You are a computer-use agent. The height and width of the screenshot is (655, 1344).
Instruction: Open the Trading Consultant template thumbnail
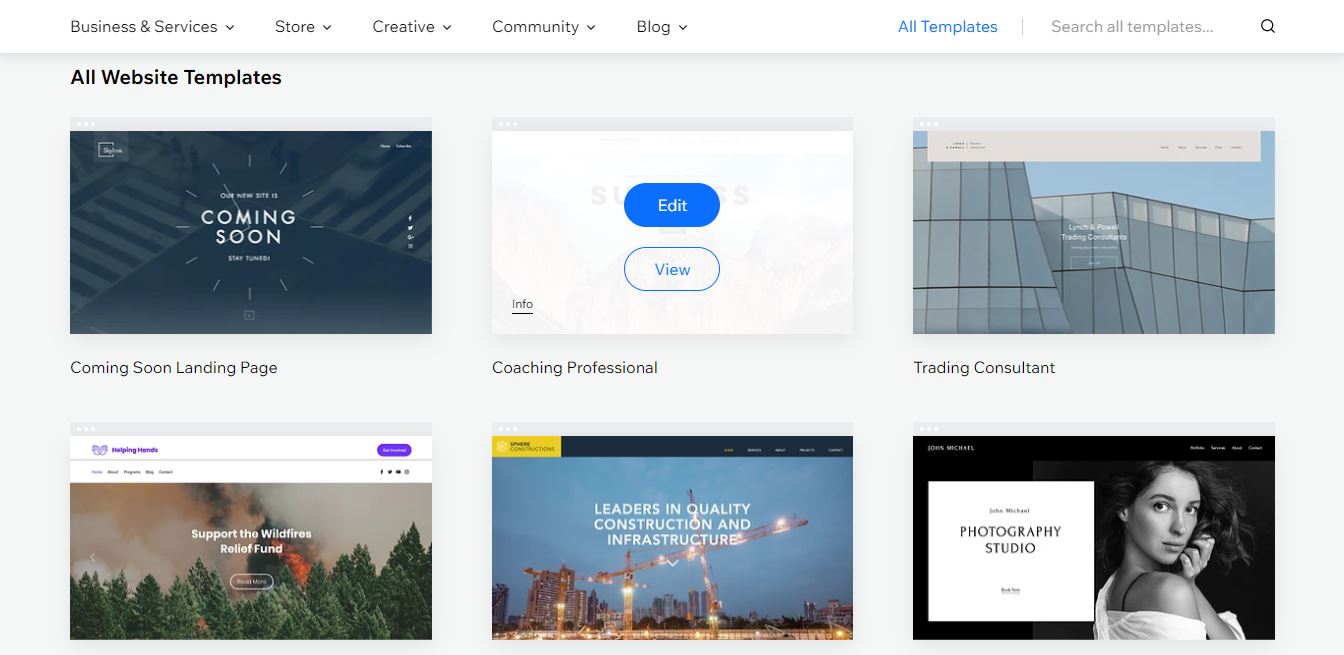pyautogui.click(x=1093, y=232)
